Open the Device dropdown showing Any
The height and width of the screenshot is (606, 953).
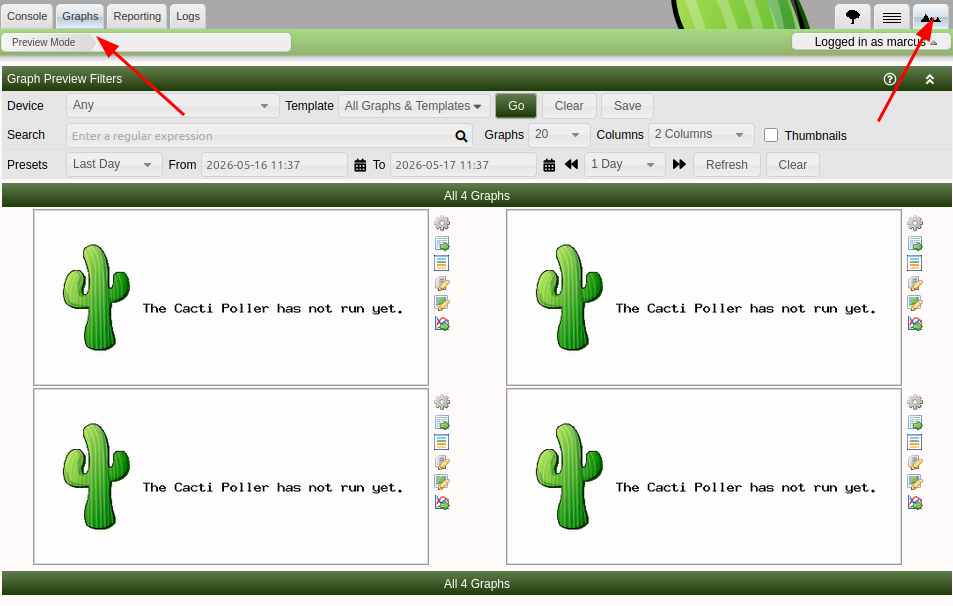click(x=173, y=105)
